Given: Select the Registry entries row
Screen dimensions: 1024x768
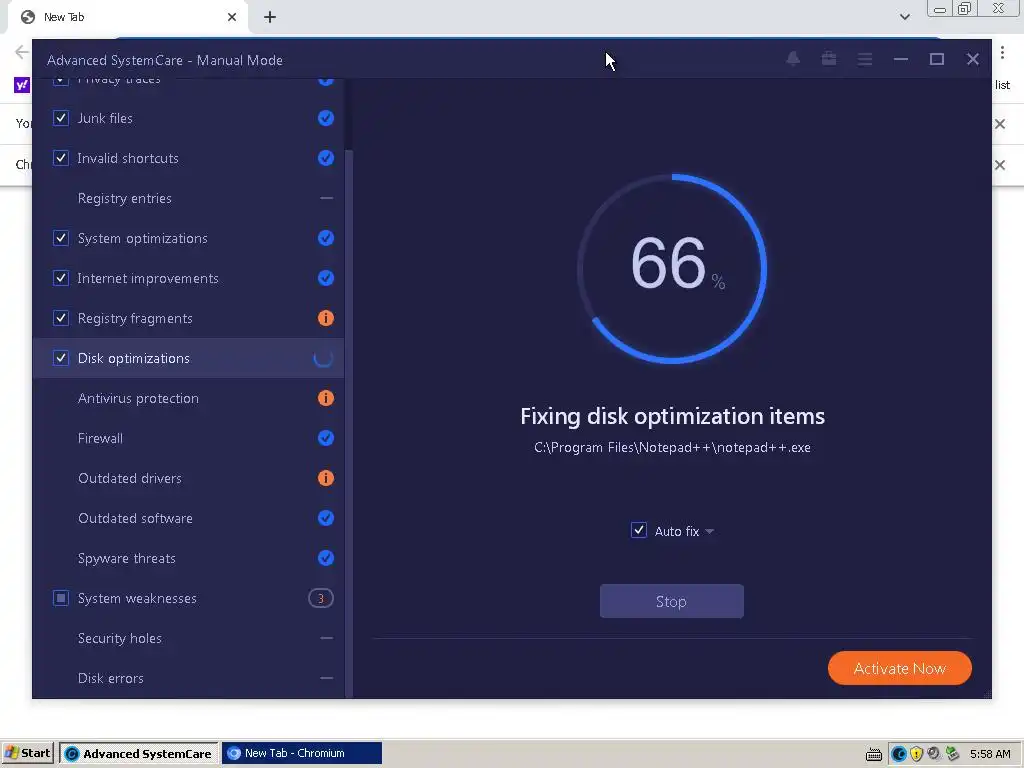Looking at the screenshot, I should [x=189, y=198].
